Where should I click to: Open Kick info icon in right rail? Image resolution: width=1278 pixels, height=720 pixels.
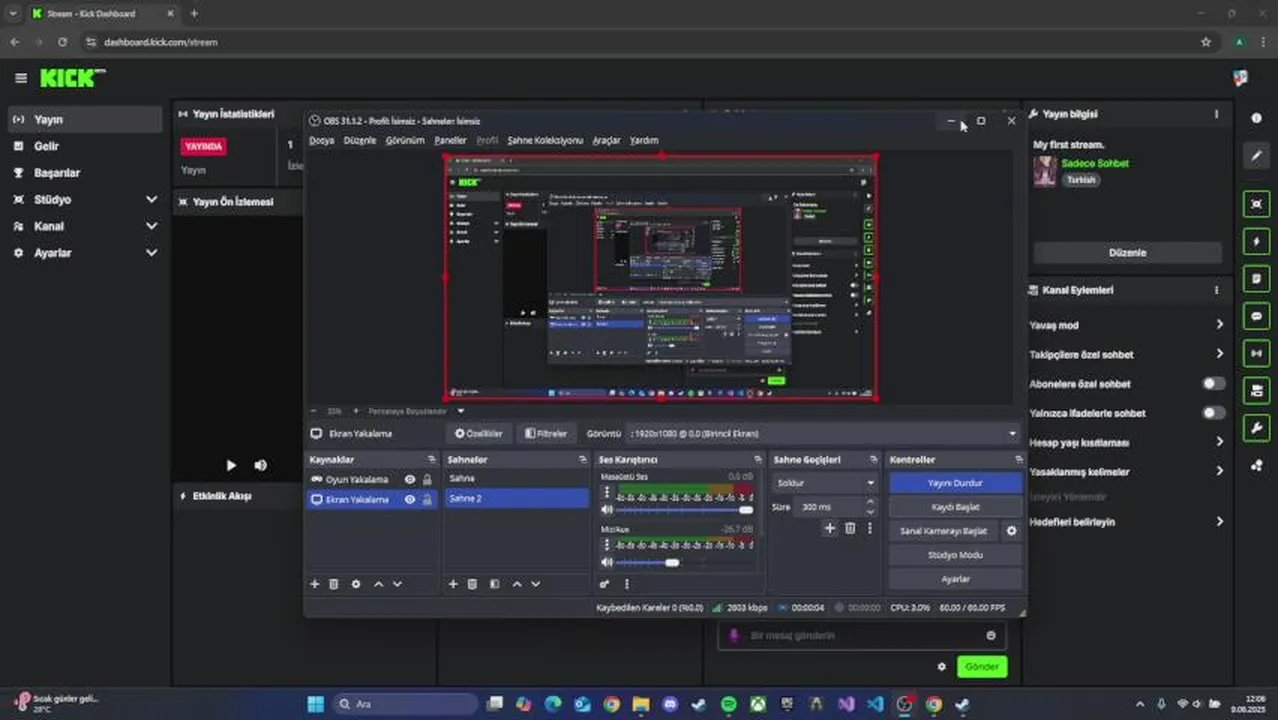click(x=1257, y=118)
